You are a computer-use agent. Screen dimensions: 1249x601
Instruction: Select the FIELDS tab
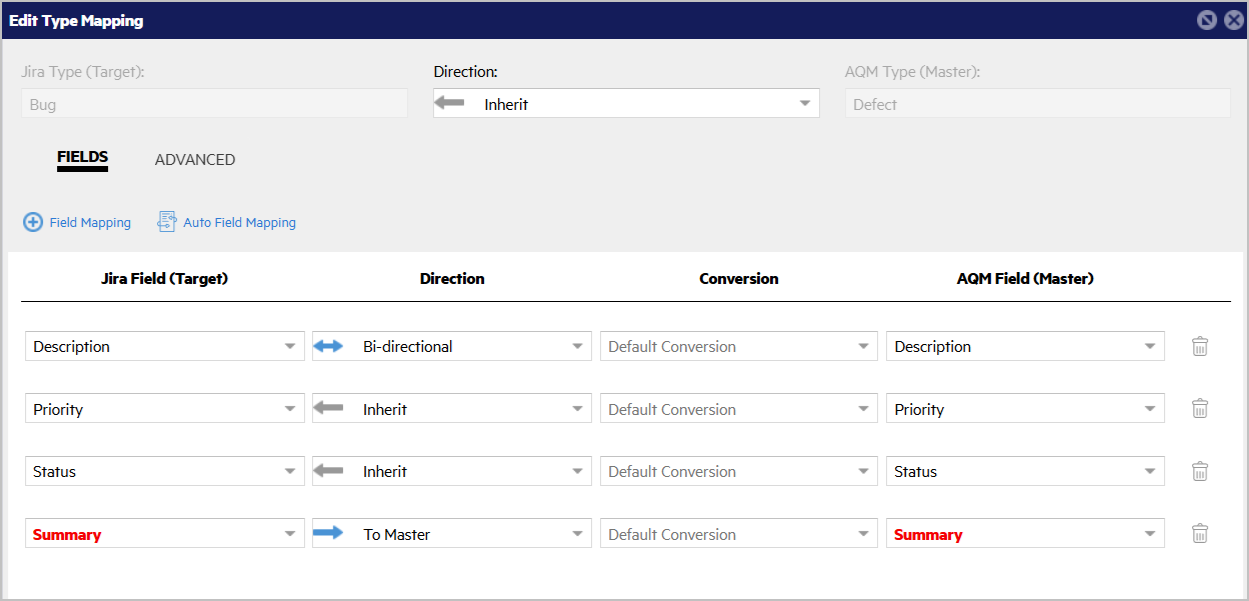(82, 158)
